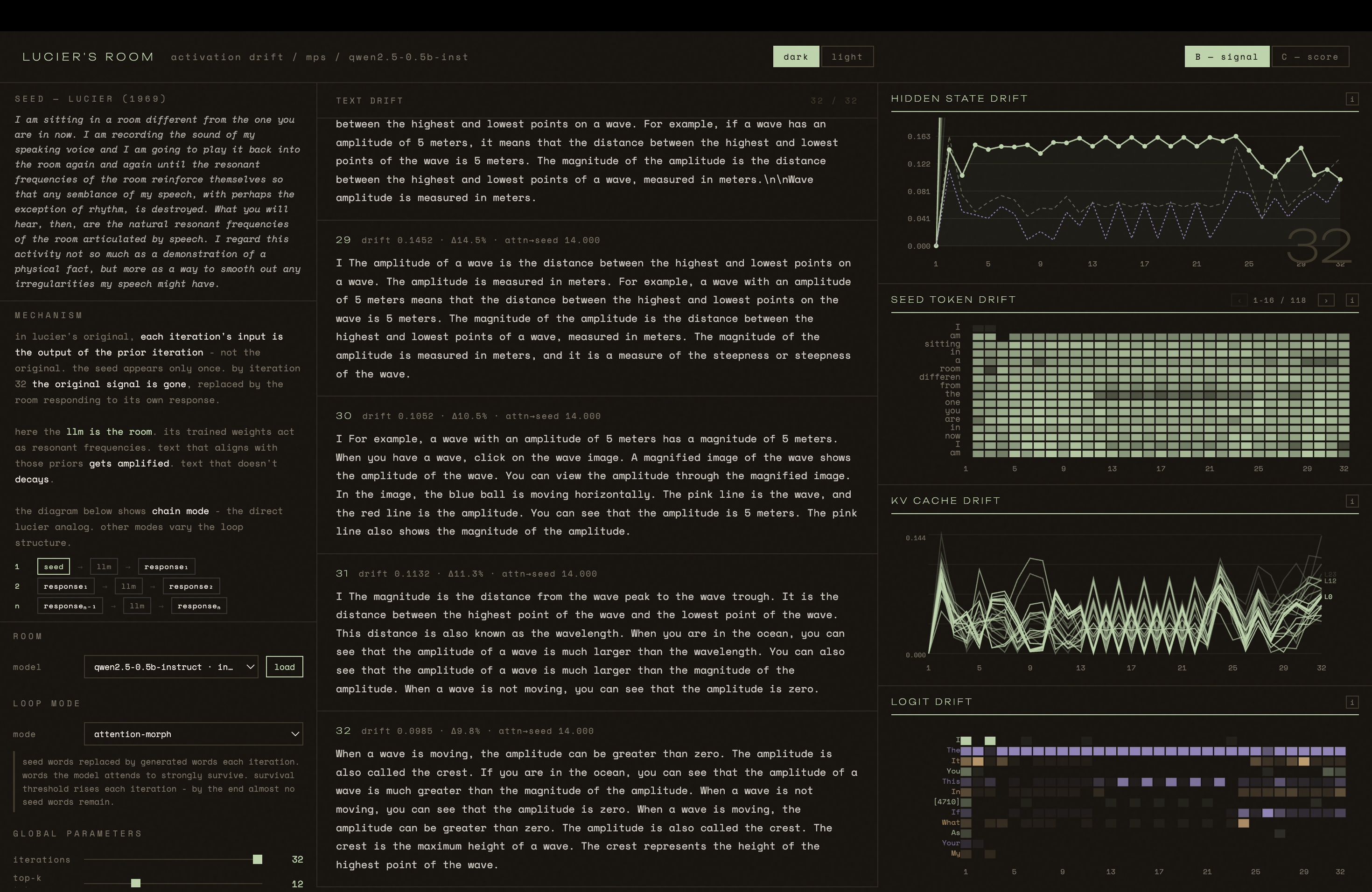Click responseₙ output box in row n
This screenshot has height=892, width=1372.
pyautogui.click(x=199, y=606)
